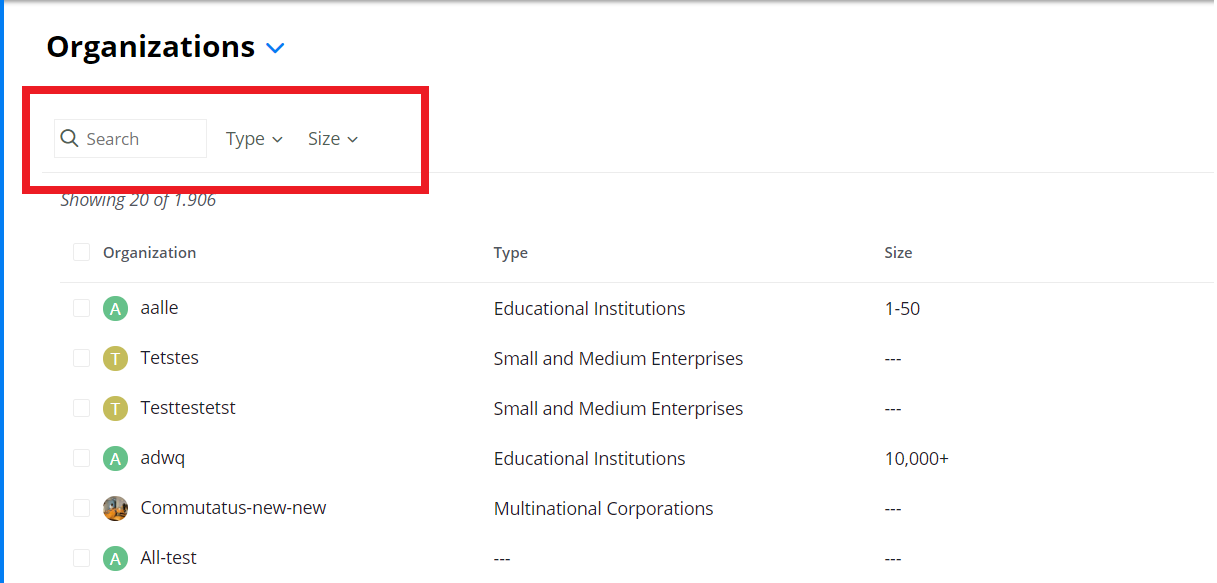The height and width of the screenshot is (583, 1217).
Task: Open the All-test organization link
Action: pyautogui.click(x=169, y=558)
